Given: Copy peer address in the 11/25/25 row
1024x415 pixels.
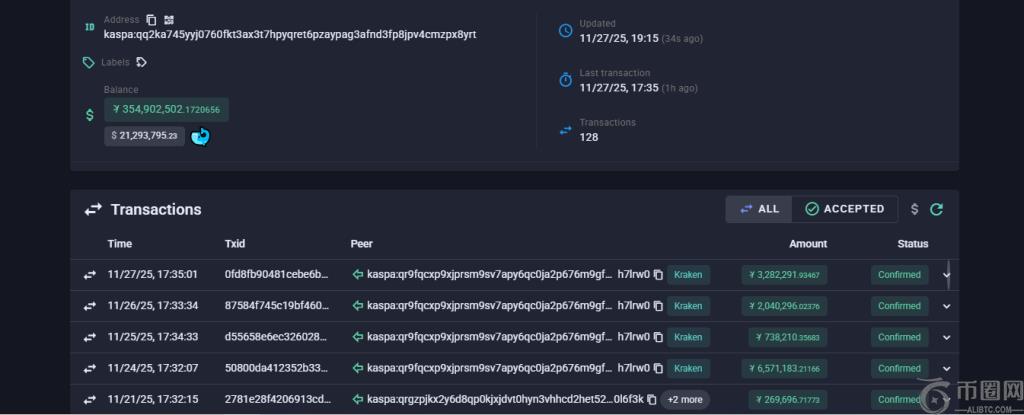Looking at the screenshot, I should click(x=658, y=338).
